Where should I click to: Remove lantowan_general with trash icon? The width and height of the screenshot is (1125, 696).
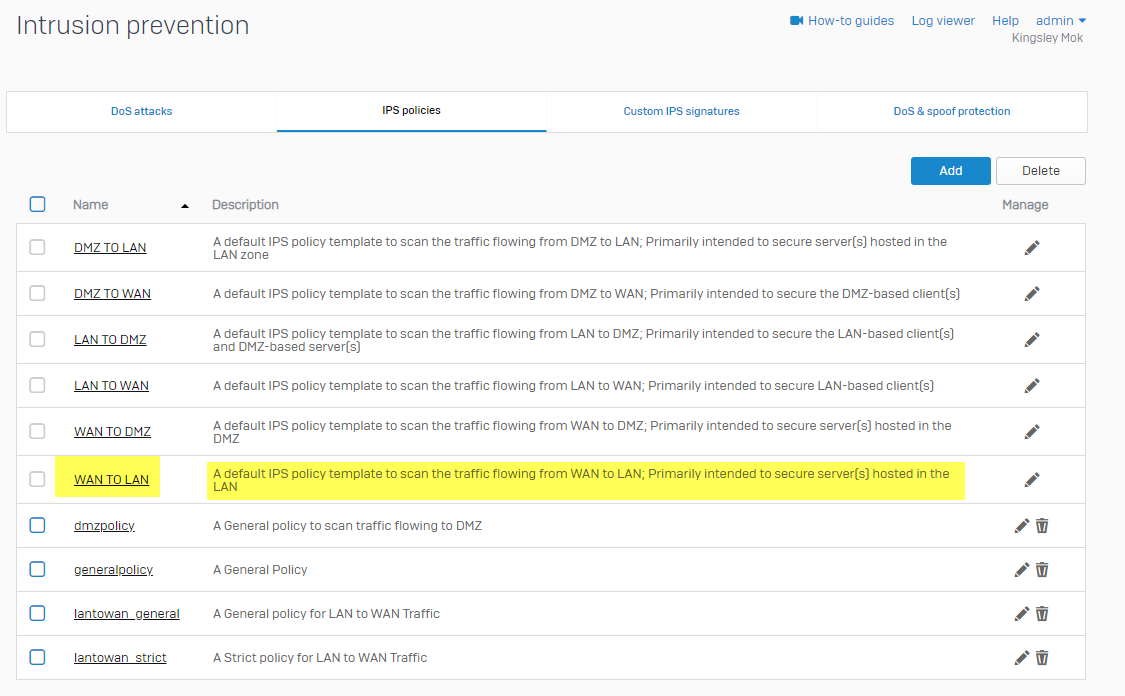coord(1042,613)
